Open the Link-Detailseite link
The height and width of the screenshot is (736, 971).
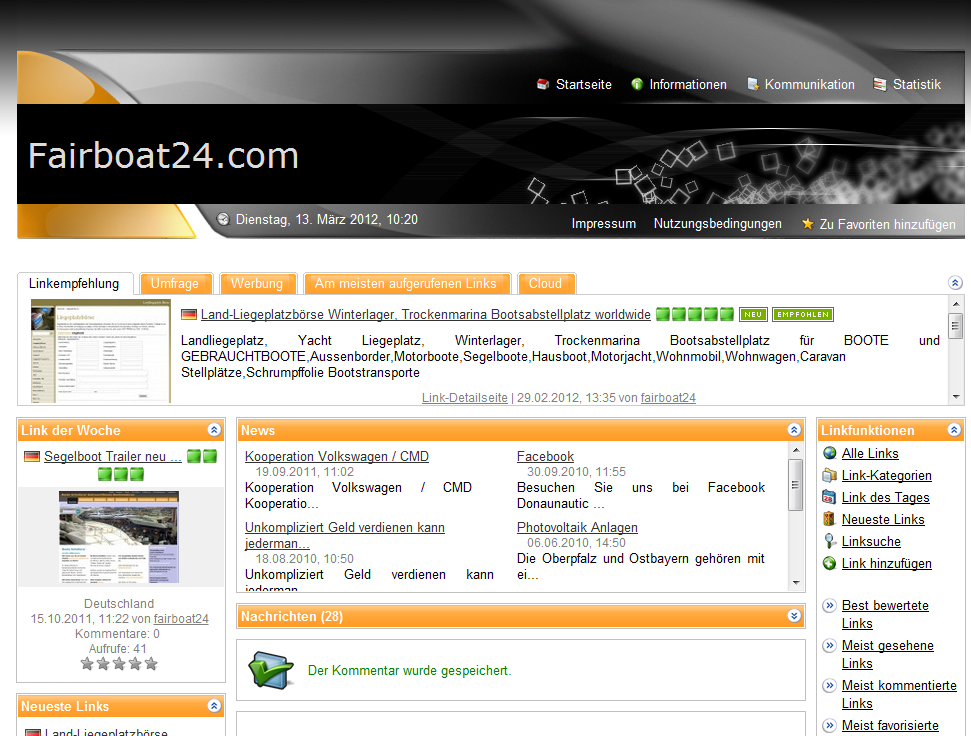point(464,397)
